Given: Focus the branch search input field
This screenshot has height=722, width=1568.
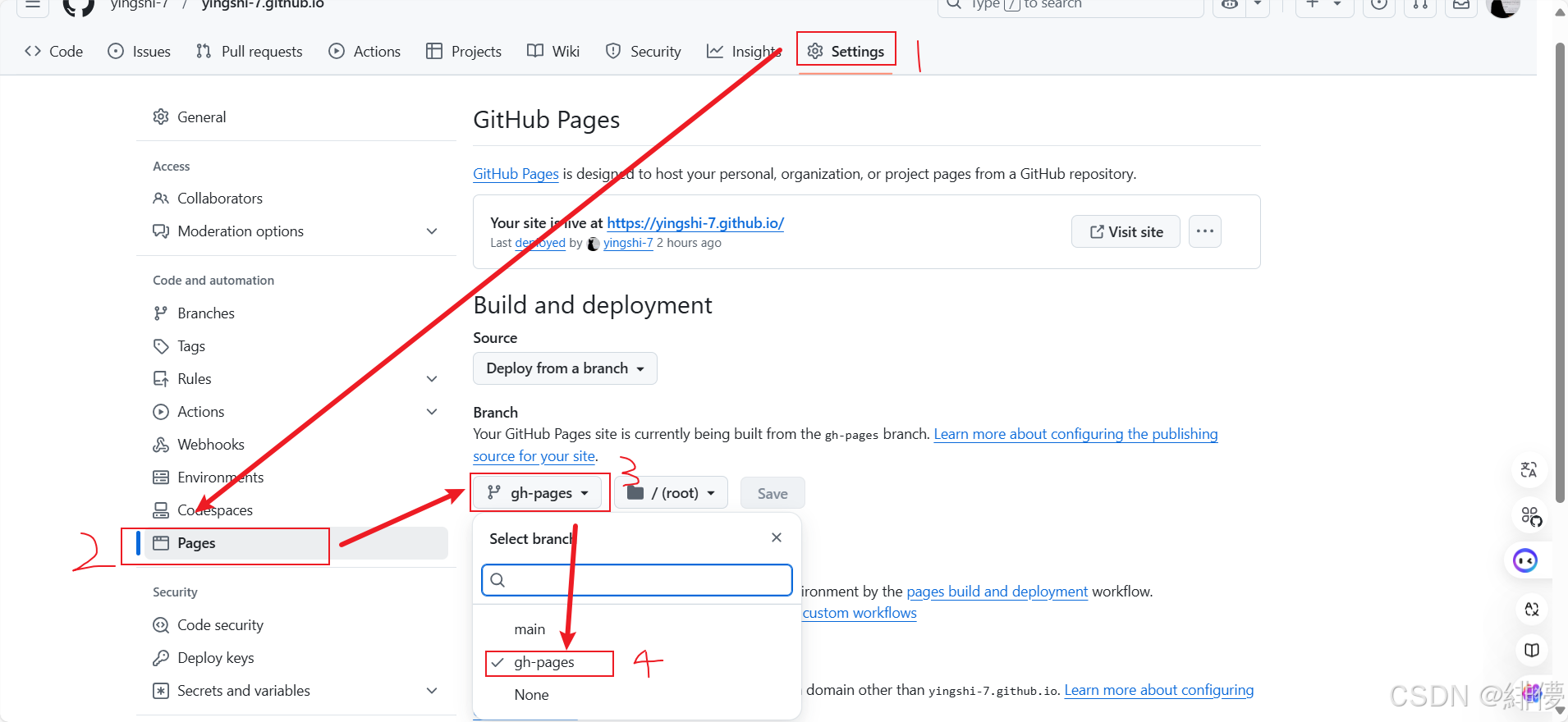Looking at the screenshot, I should point(637,580).
